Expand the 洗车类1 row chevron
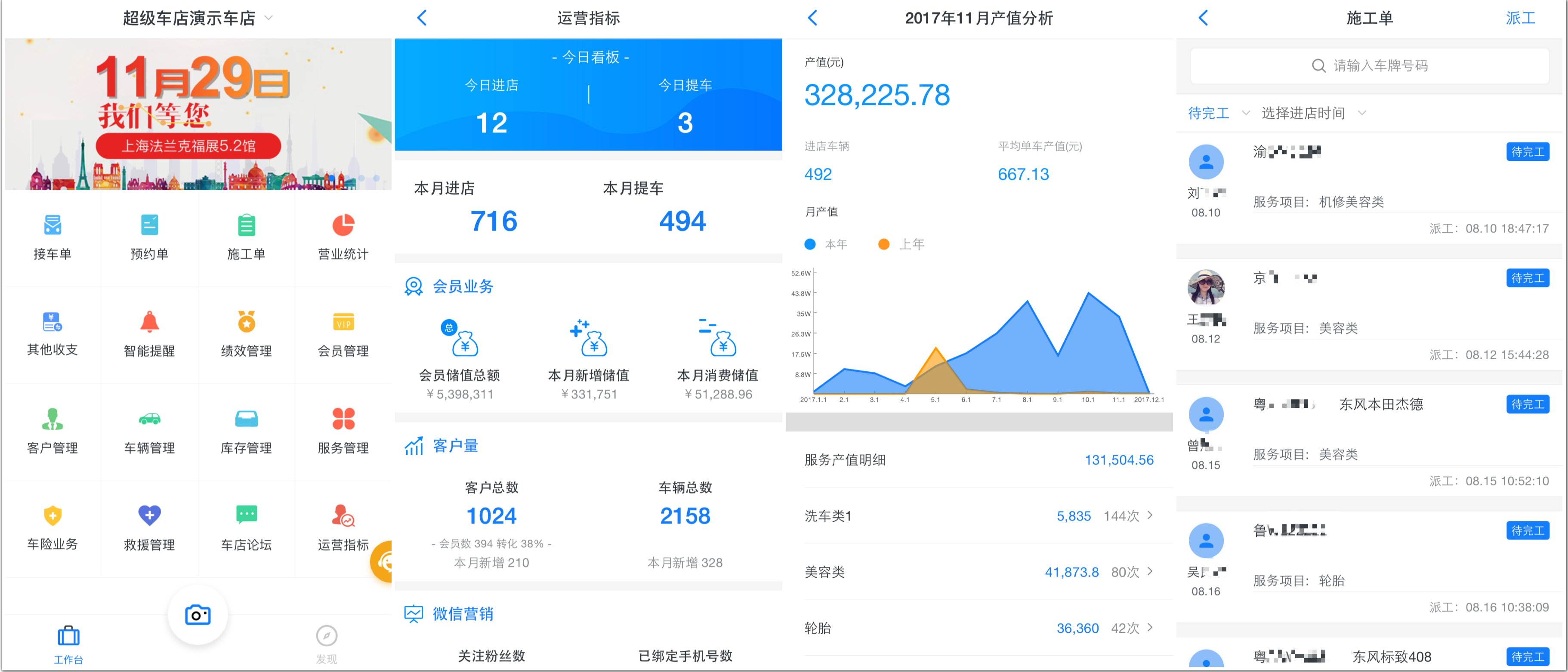Viewport: 1568px width, 672px height. pyautogui.click(x=1150, y=515)
